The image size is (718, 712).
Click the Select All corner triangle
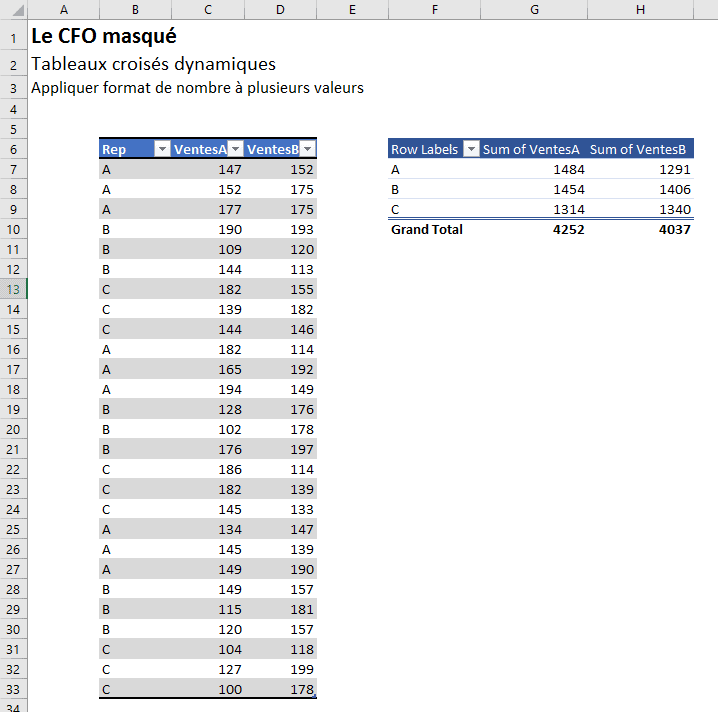click(x=14, y=9)
